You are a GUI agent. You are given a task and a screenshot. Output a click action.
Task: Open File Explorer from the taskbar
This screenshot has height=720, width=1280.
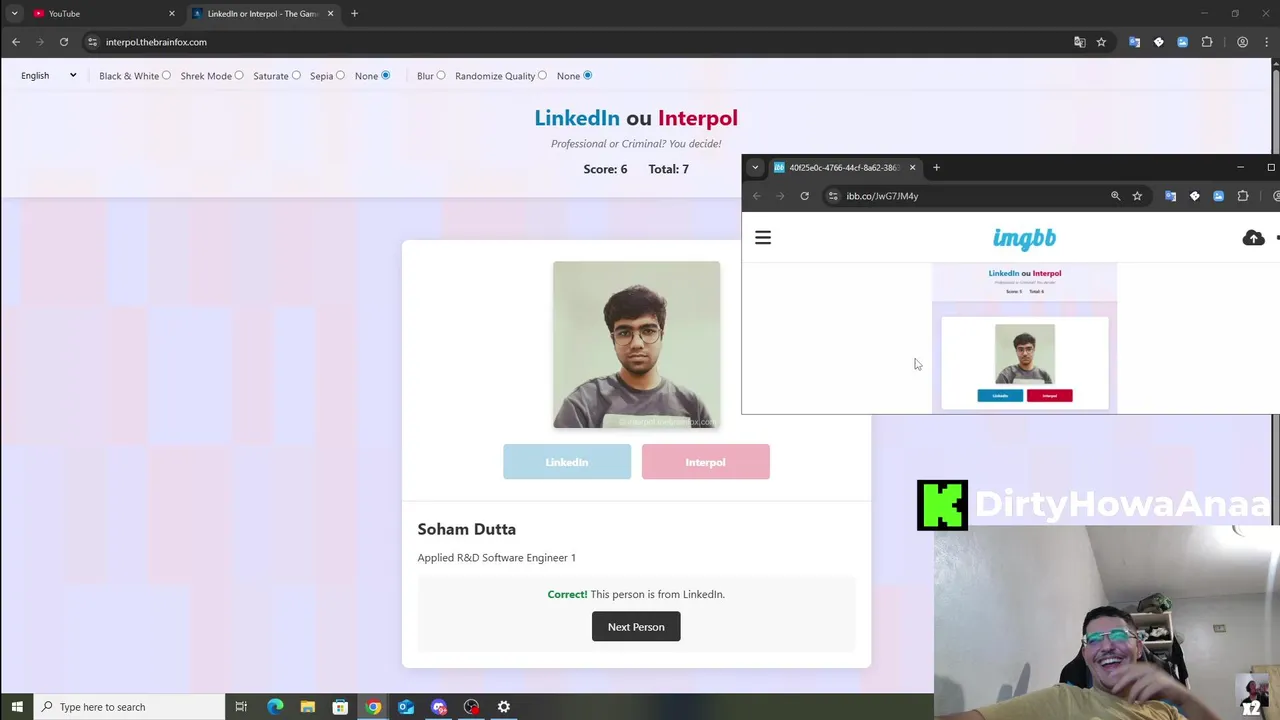307,707
